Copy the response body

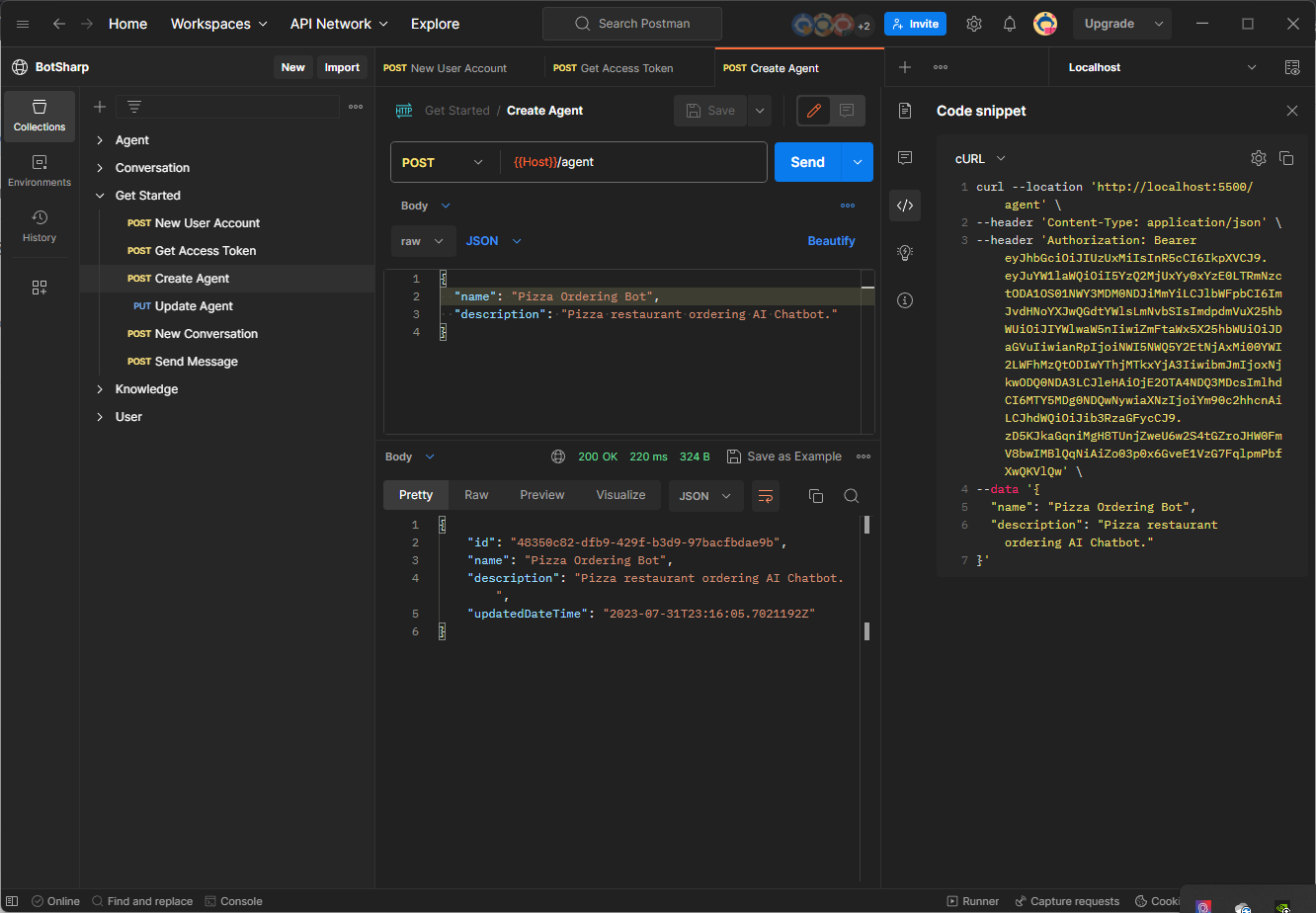pyautogui.click(x=816, y=496)
